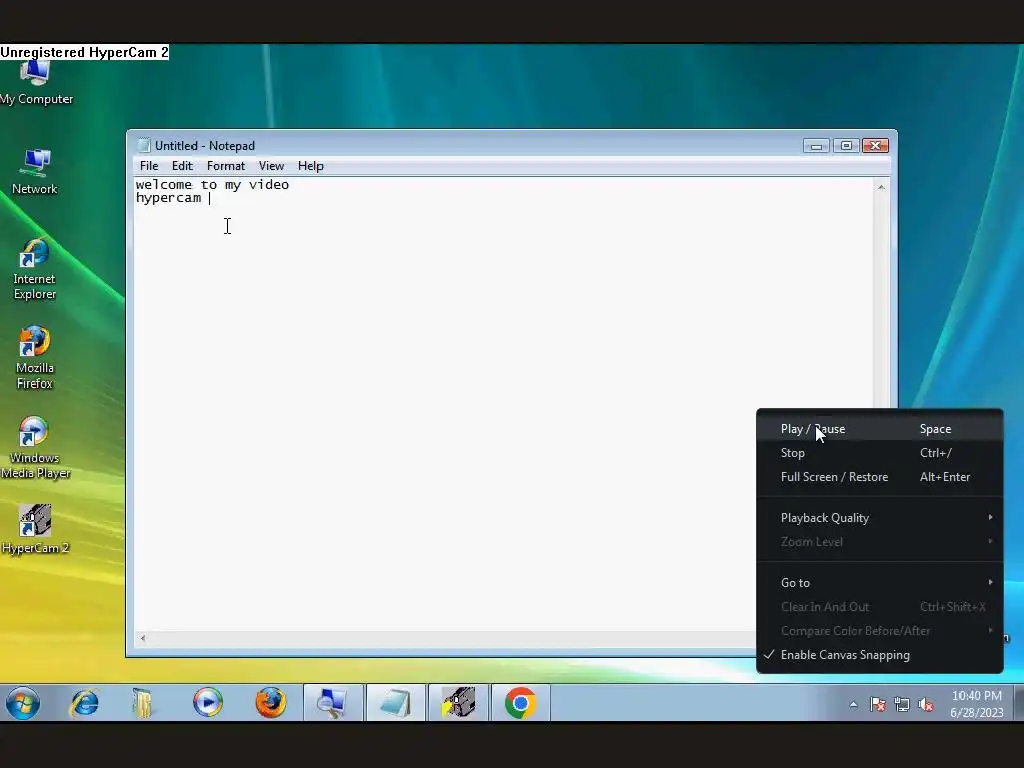This screenshot has height=768, width=1024.
Task: Open Windows Media Player desktop shortcut
Action: pos(35,447)
